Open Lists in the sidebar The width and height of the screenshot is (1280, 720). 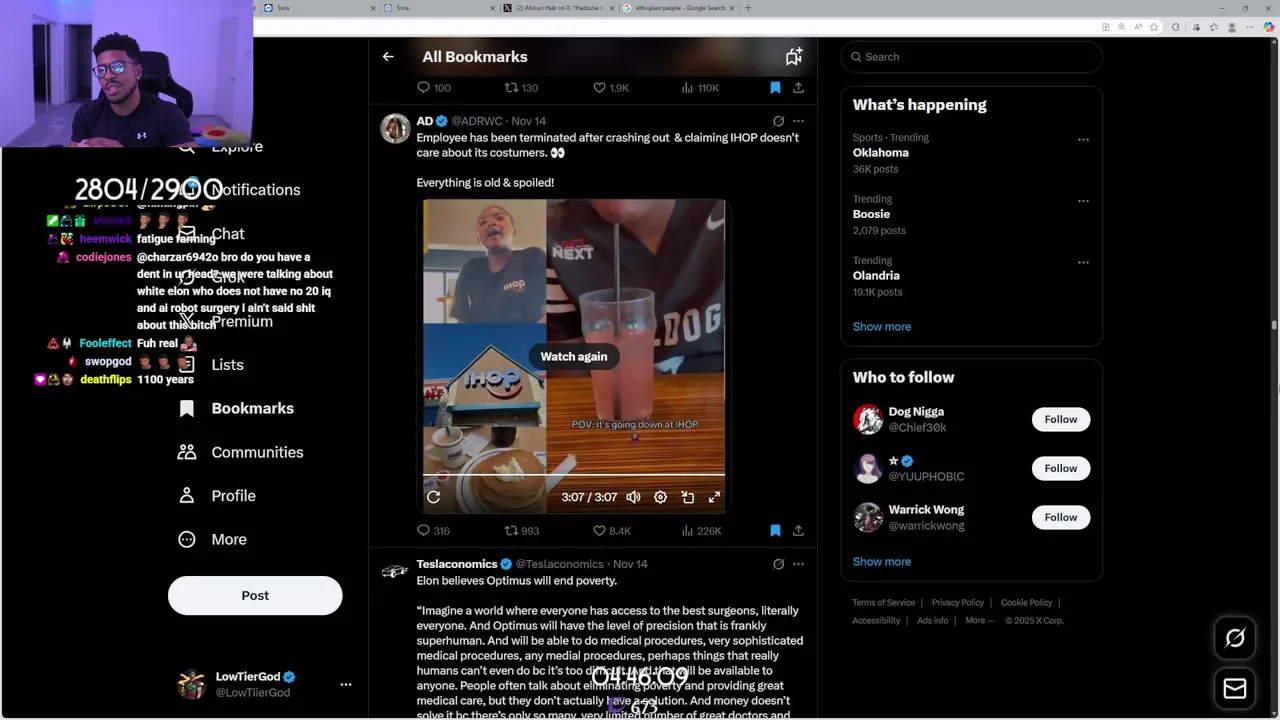pyautogui.click(x=211, y=365)
